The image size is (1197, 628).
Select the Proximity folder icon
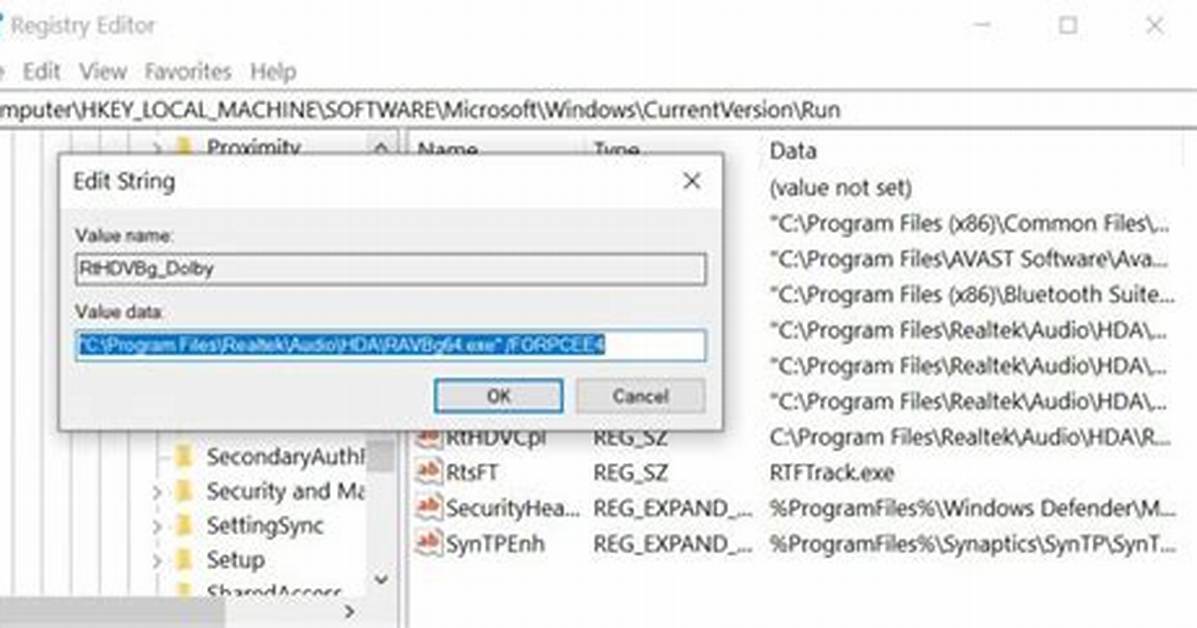click(184, 146)
